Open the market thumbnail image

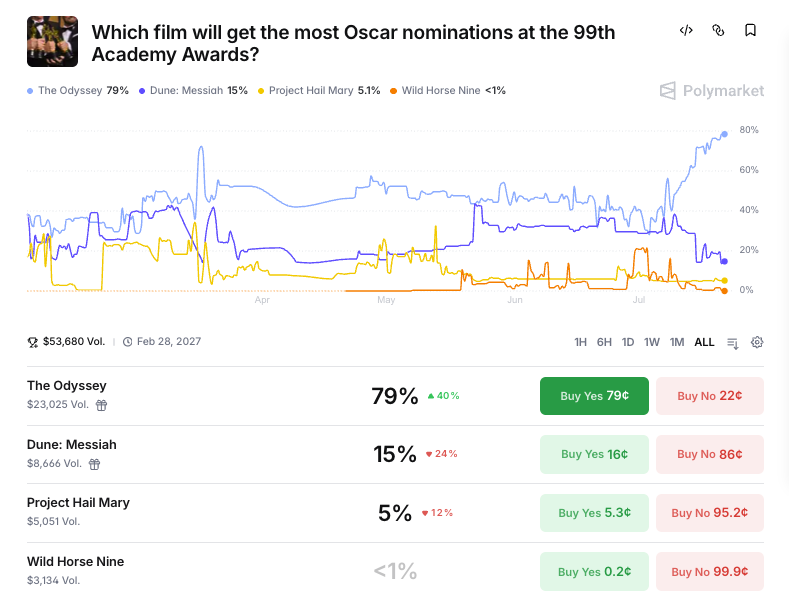pyautogui.click(x=52, y=41)
